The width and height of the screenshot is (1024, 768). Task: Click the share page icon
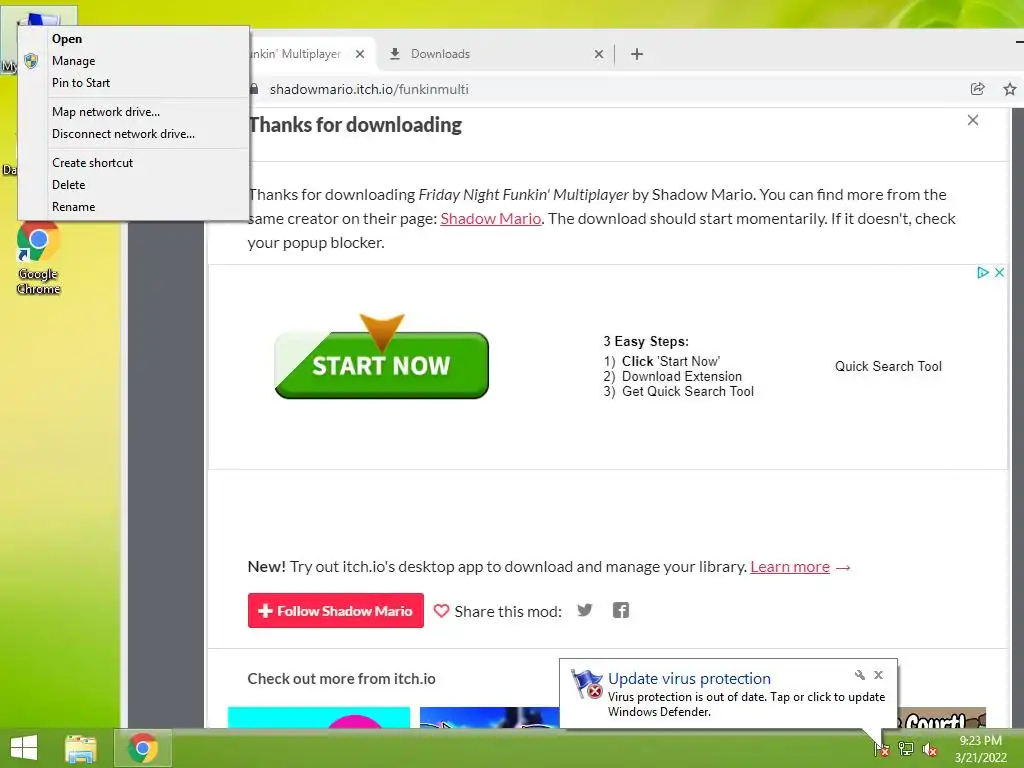pyautogui.click(x=978, y=89)
